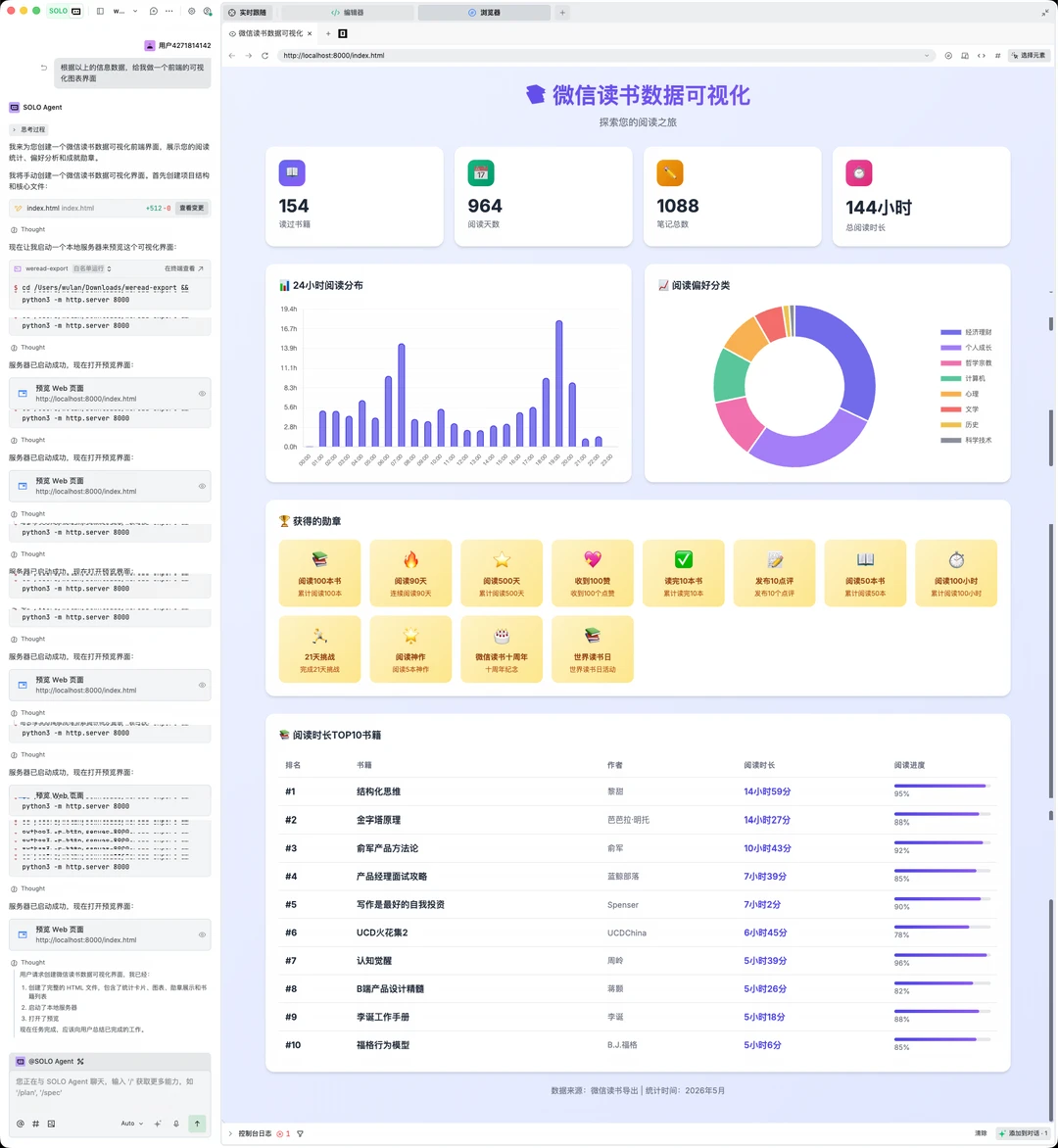
Task: Click the black square icon beside the new-tab plus
Action: [343, 33]
